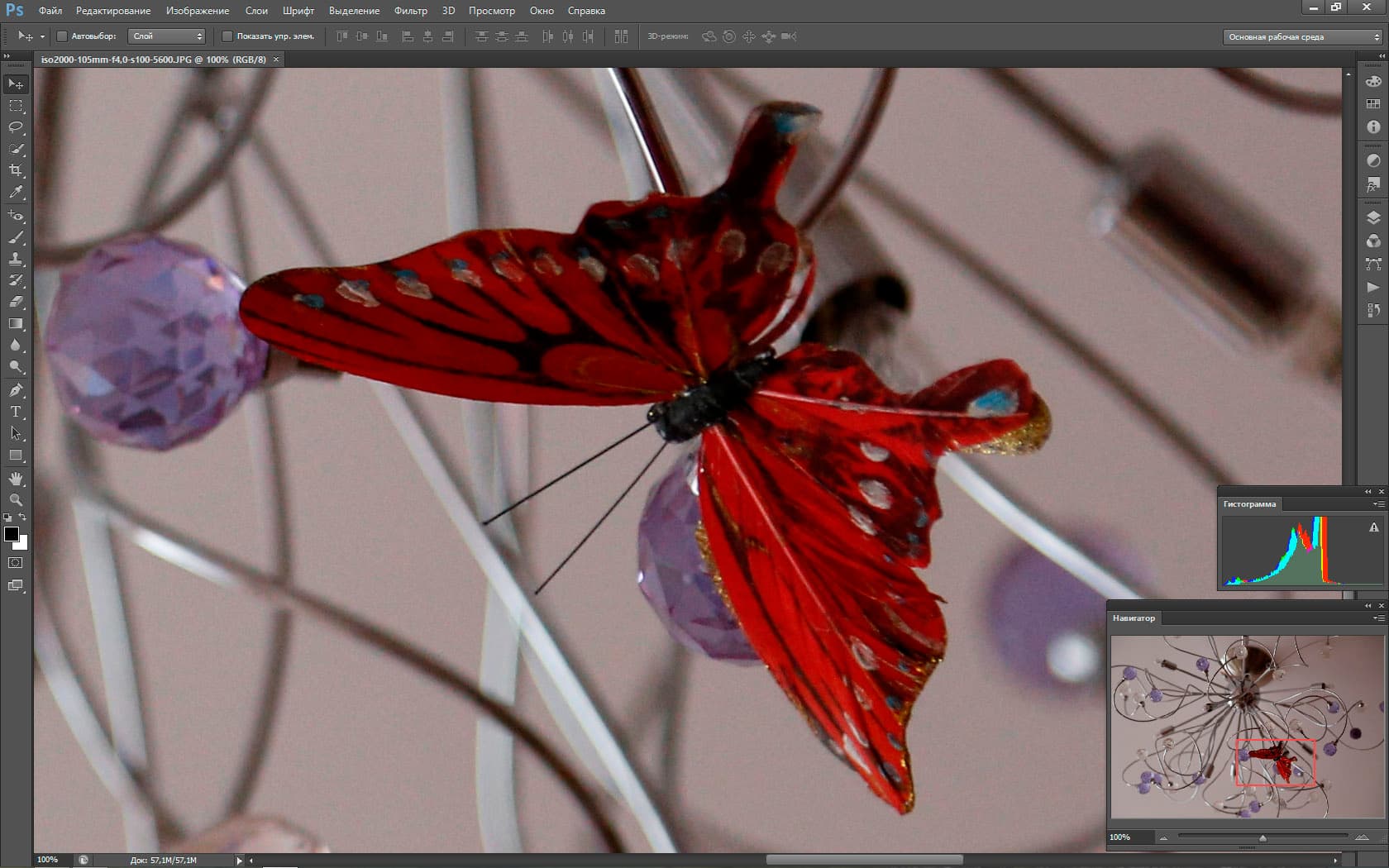The width and height of the screenshot is (1389, 868).
Task: Toggle Quick Mask mode
Action: point(16,563)
